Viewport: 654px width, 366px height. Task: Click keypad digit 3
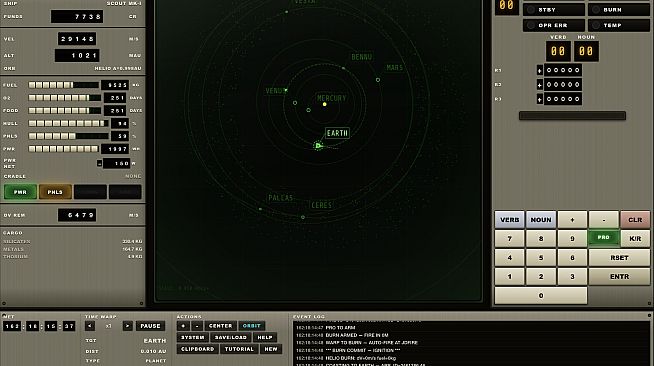[572, 276]
